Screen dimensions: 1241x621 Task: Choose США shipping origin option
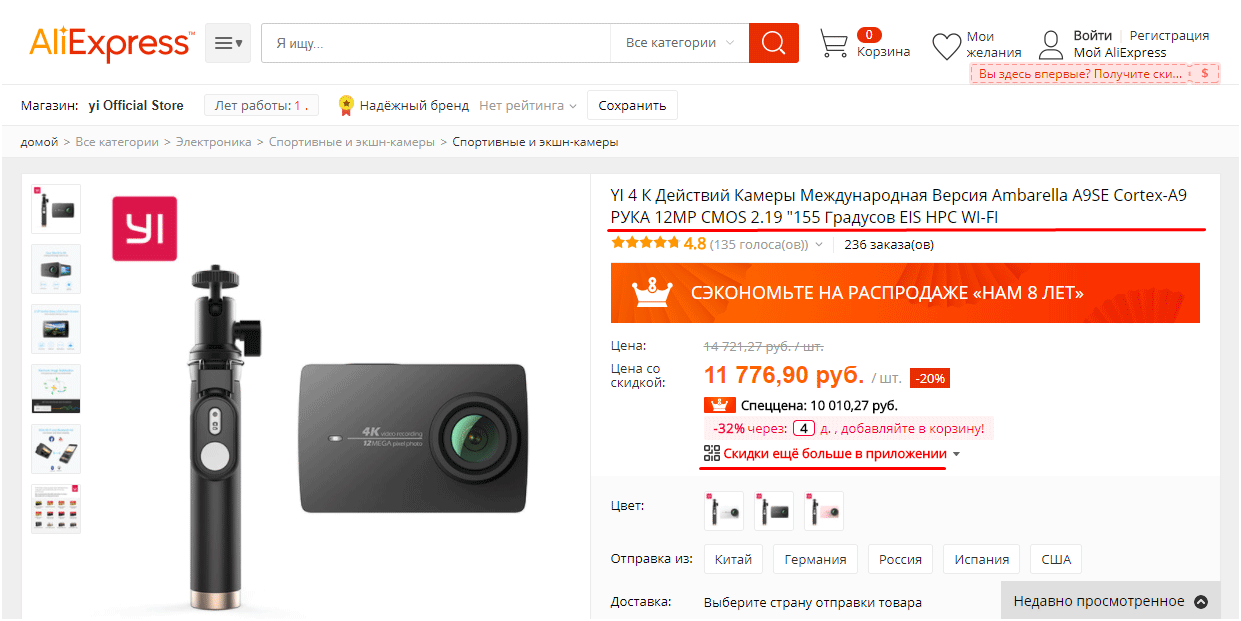(x=1056, y=559)
